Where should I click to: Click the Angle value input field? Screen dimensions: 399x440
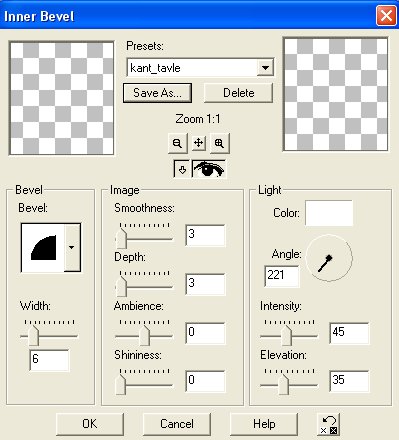(282, 276)
